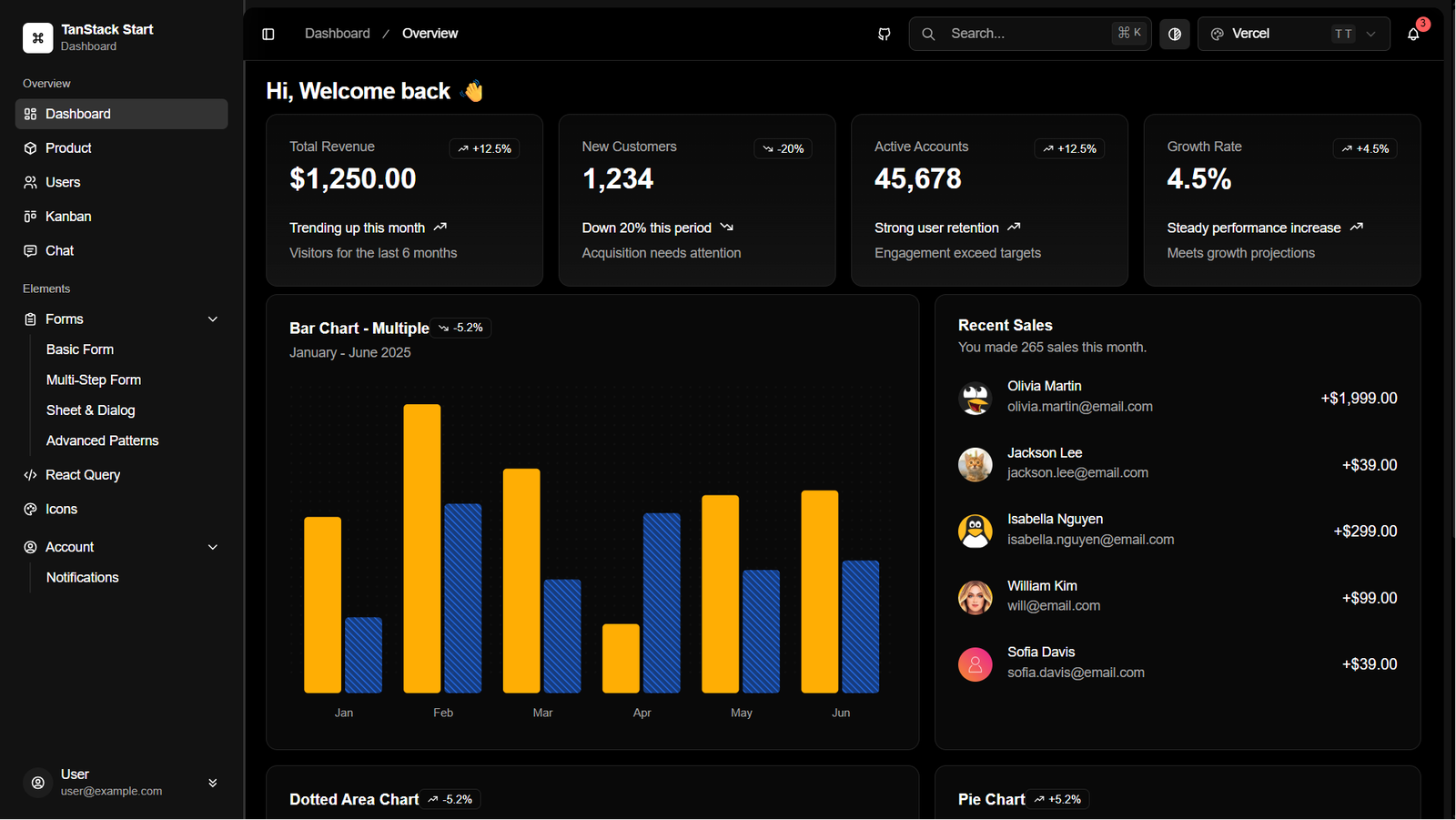Screen dimensions: 1456x820
Task: Click the Users people icon
Action: 31,182
